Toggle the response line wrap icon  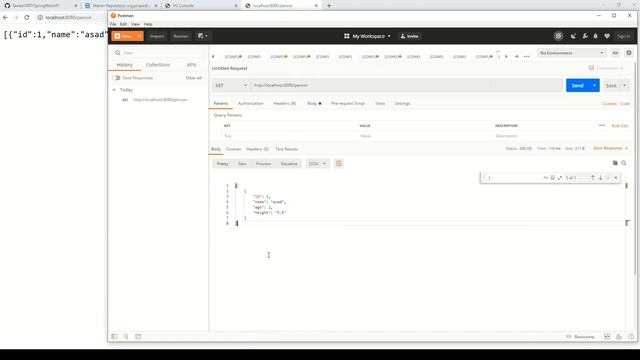point(338,164)
